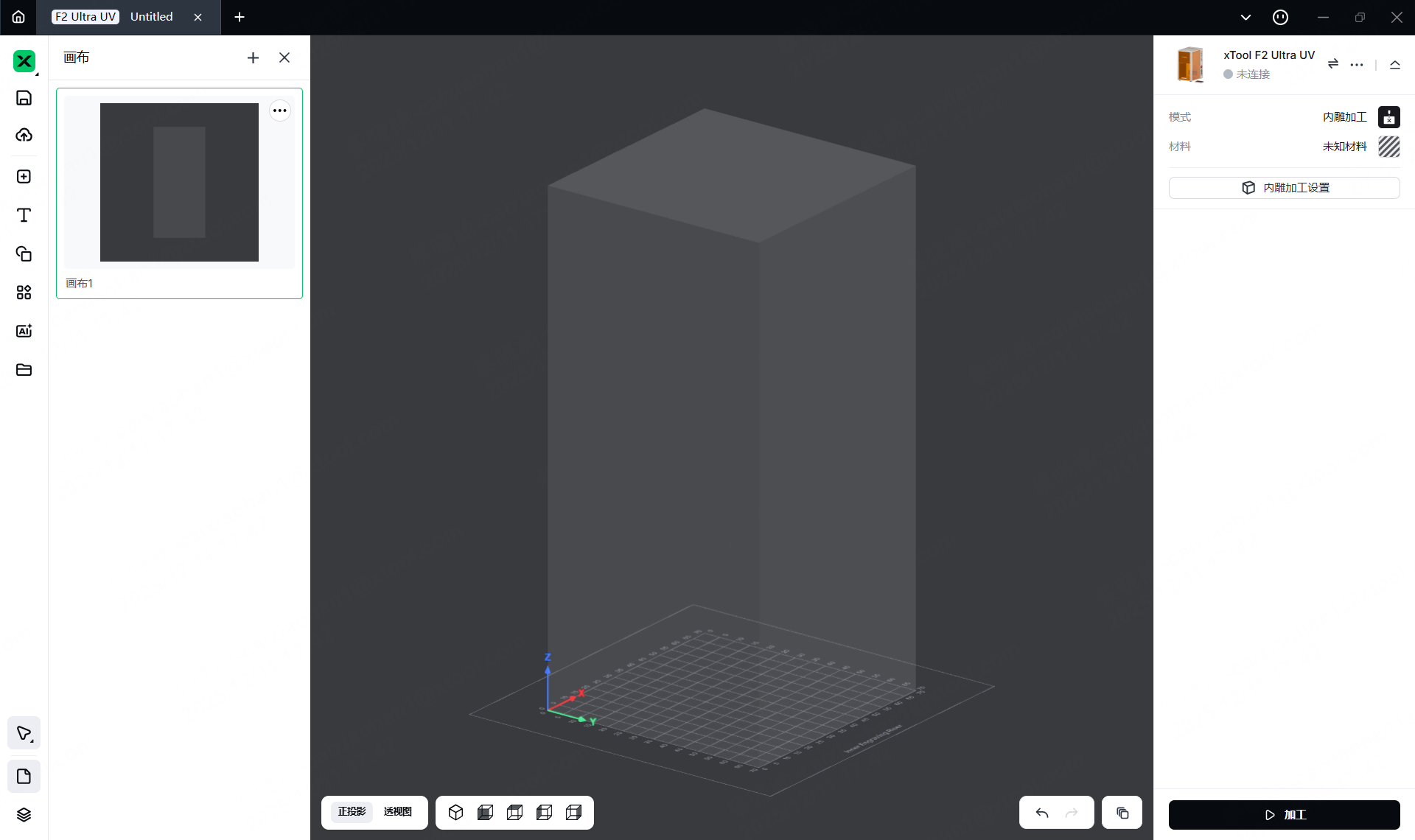This screenshot has width=1415, height=840.
Task: Open the shapes tool icon
Action: tap(24, 254)
